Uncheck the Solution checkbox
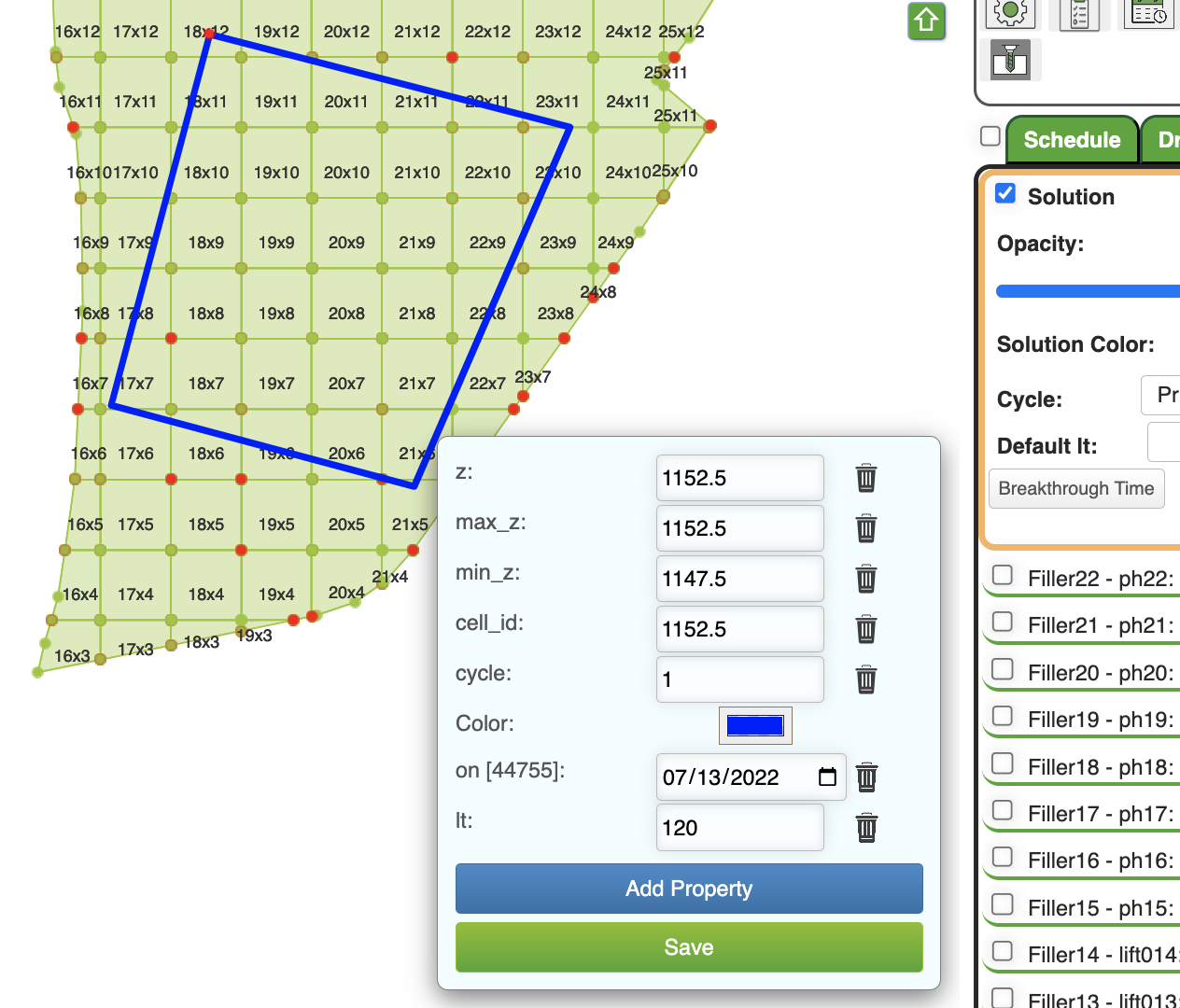This screenshot has width=1180, height=1008. pos(1004,193)
